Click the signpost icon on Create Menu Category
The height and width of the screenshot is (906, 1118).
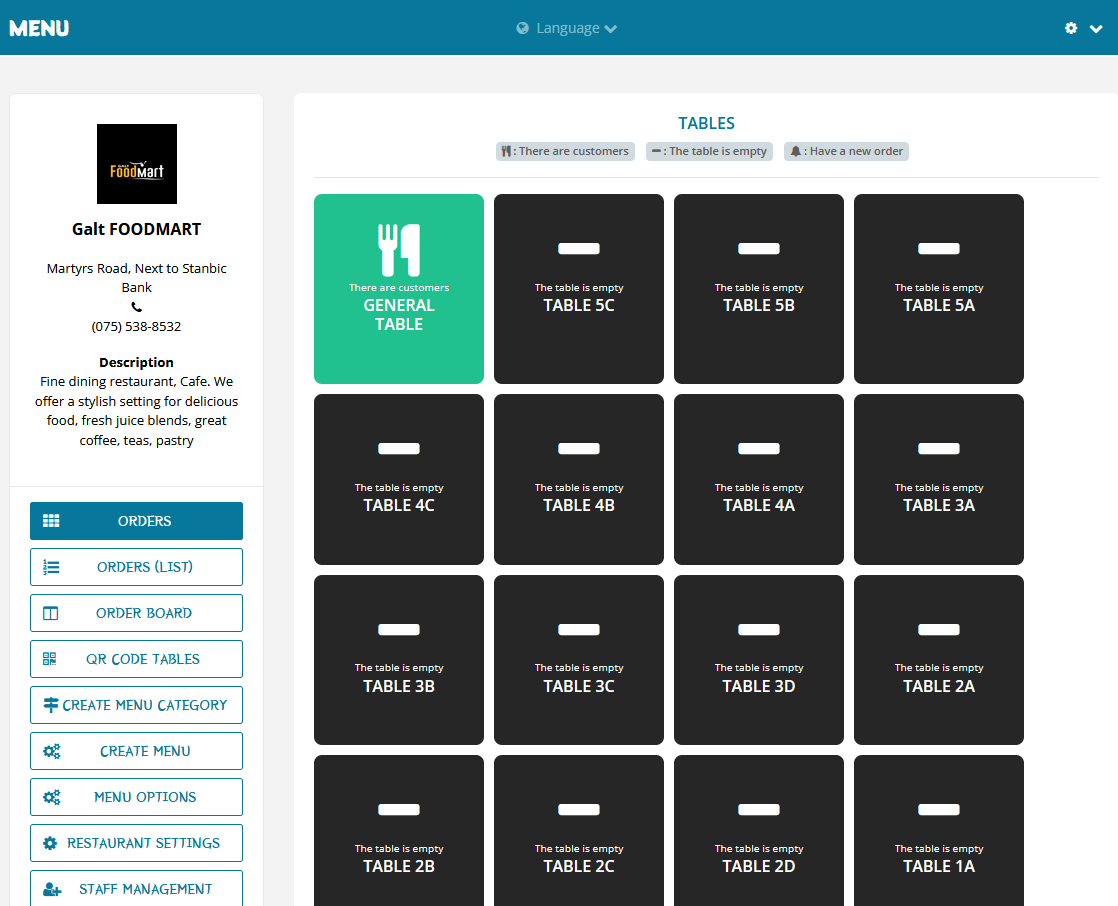[51, 705]
